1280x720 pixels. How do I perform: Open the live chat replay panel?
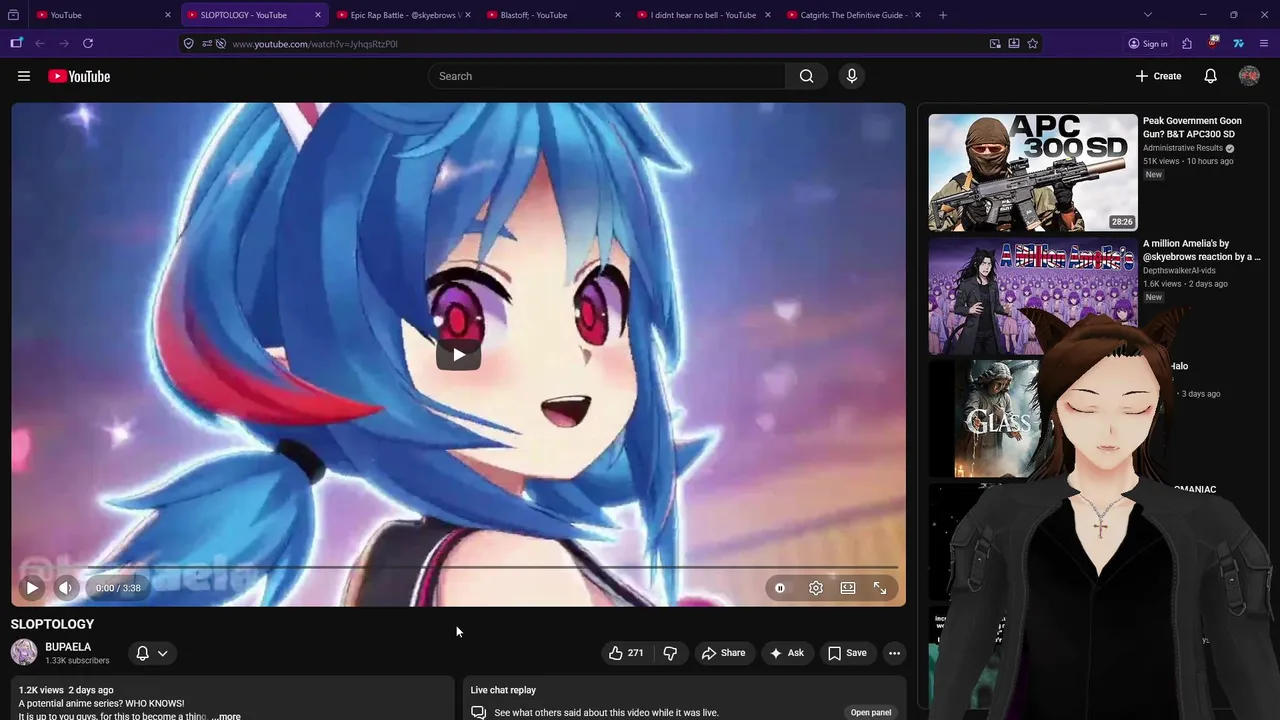pyautogui.click(x=871, y=712)
